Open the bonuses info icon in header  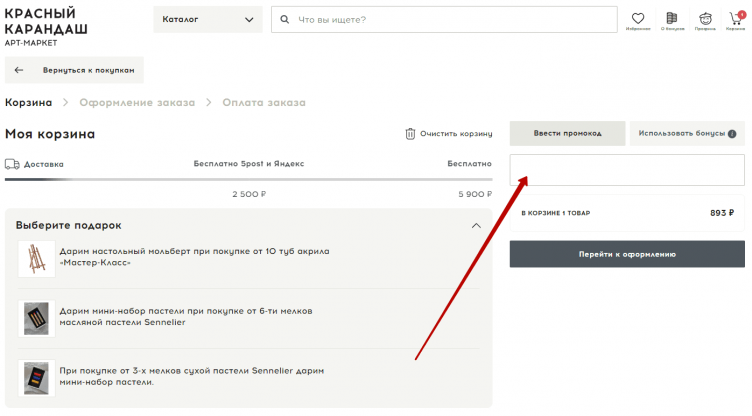point(671,18)
